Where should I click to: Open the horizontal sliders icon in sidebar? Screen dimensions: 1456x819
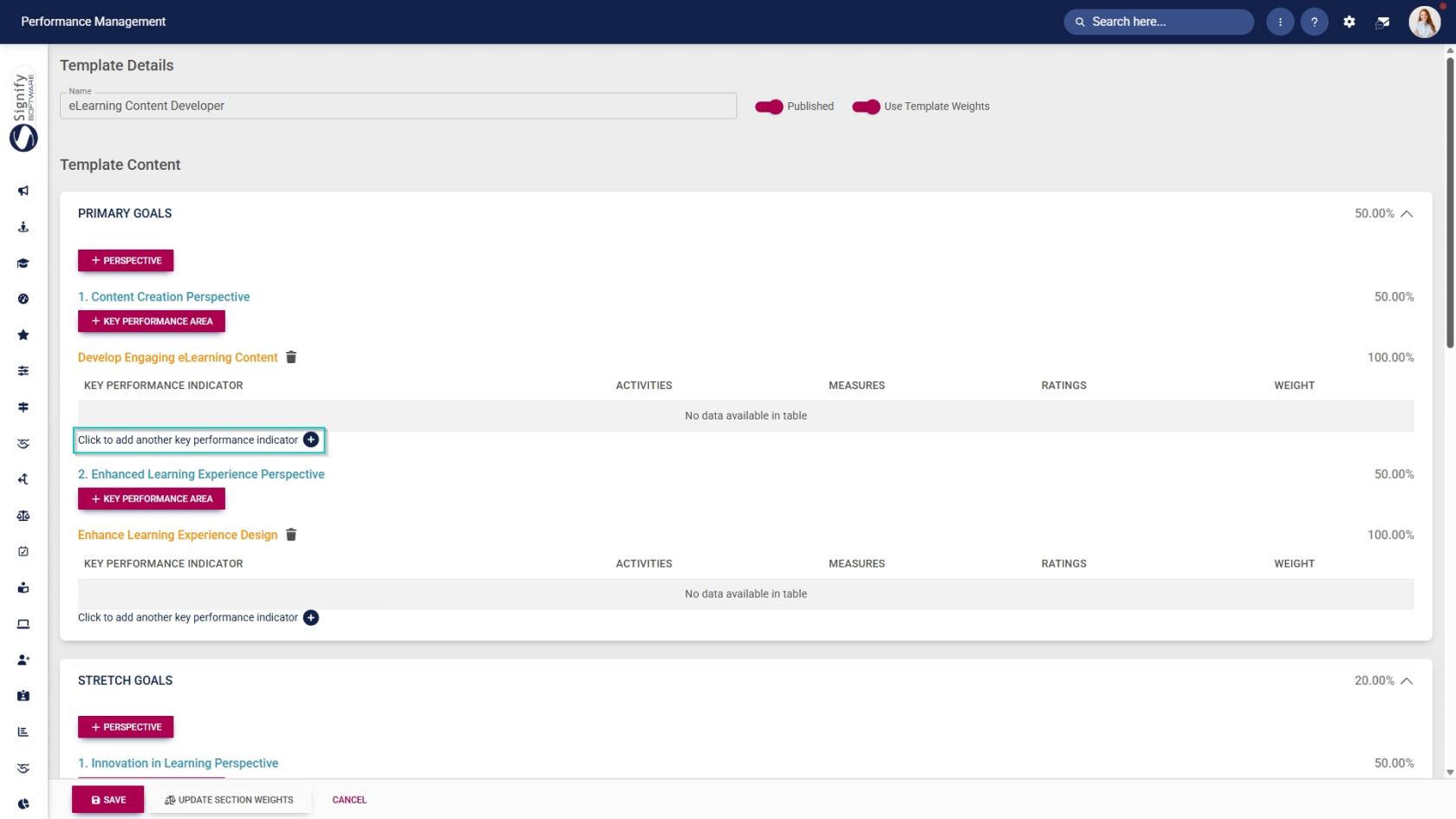(x=23, y=371)
